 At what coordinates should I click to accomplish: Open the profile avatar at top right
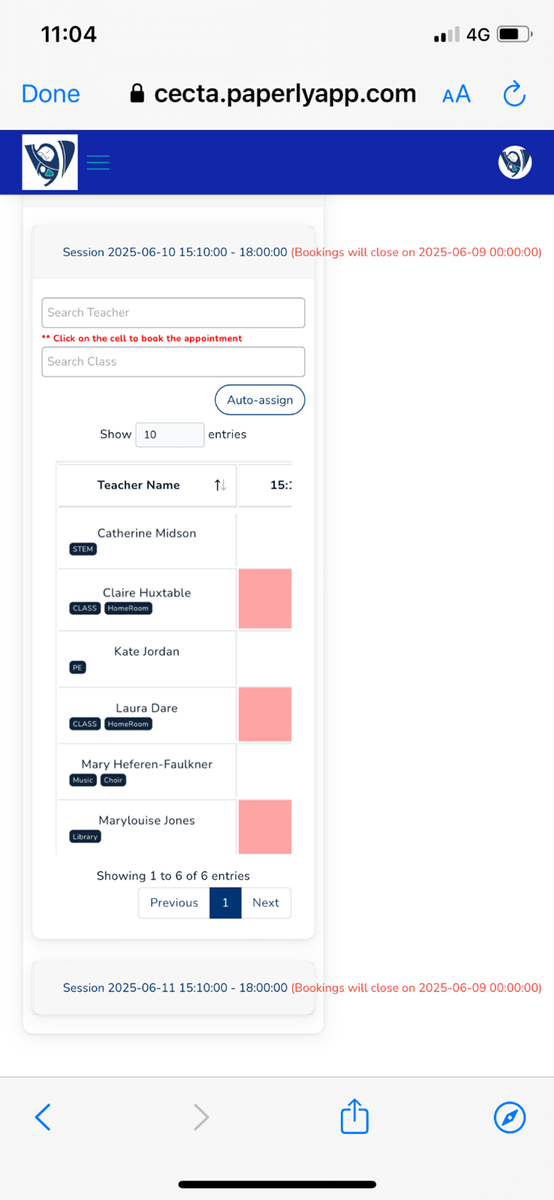point(515,162)
